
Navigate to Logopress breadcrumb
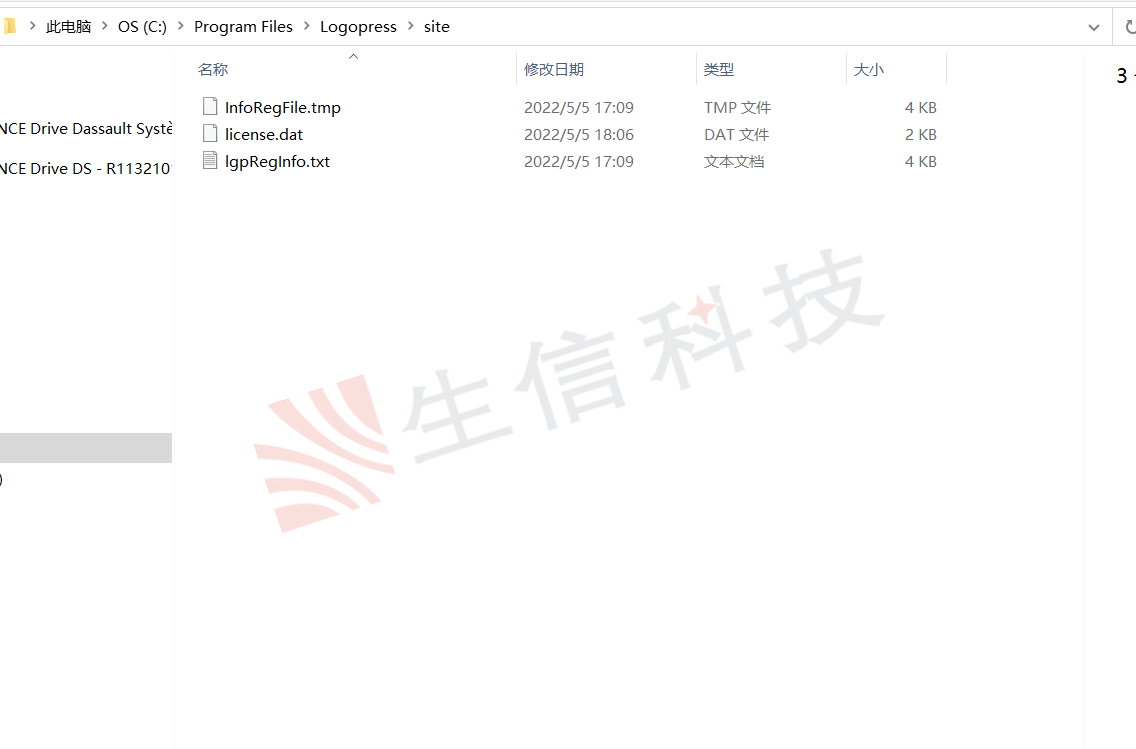[359, 27]
